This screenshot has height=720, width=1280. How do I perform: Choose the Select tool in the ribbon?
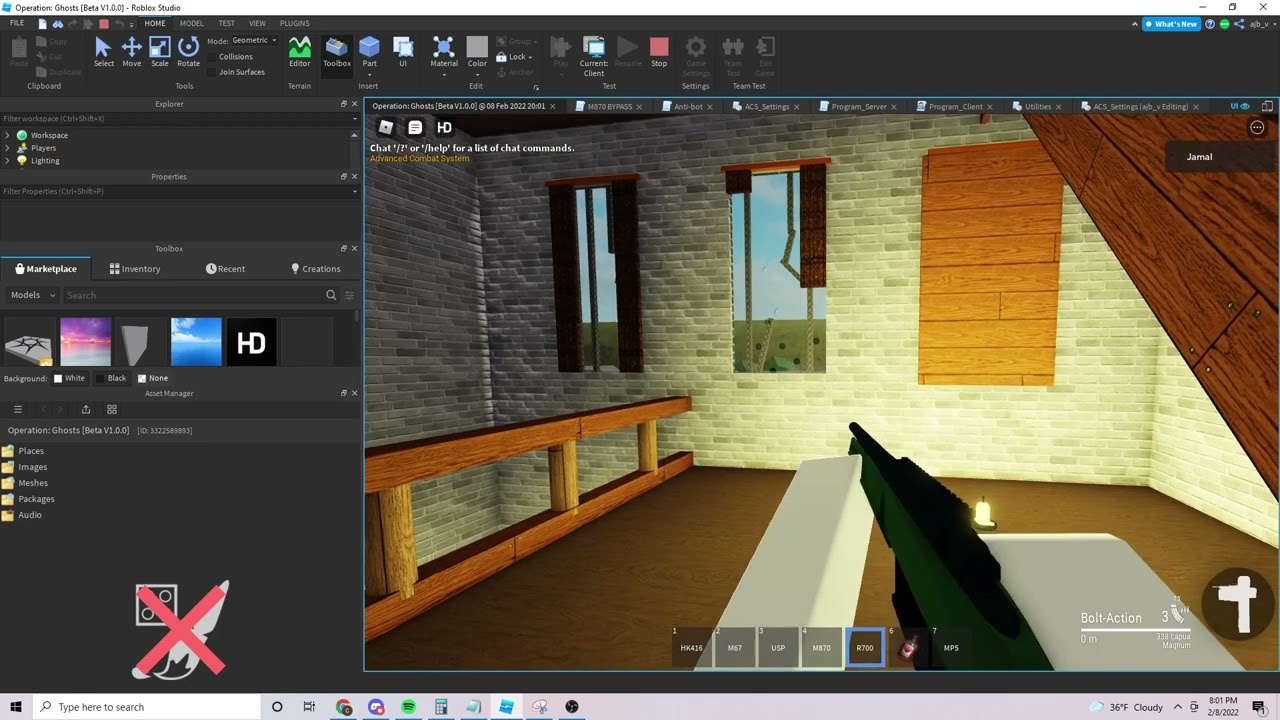(103, 52)
